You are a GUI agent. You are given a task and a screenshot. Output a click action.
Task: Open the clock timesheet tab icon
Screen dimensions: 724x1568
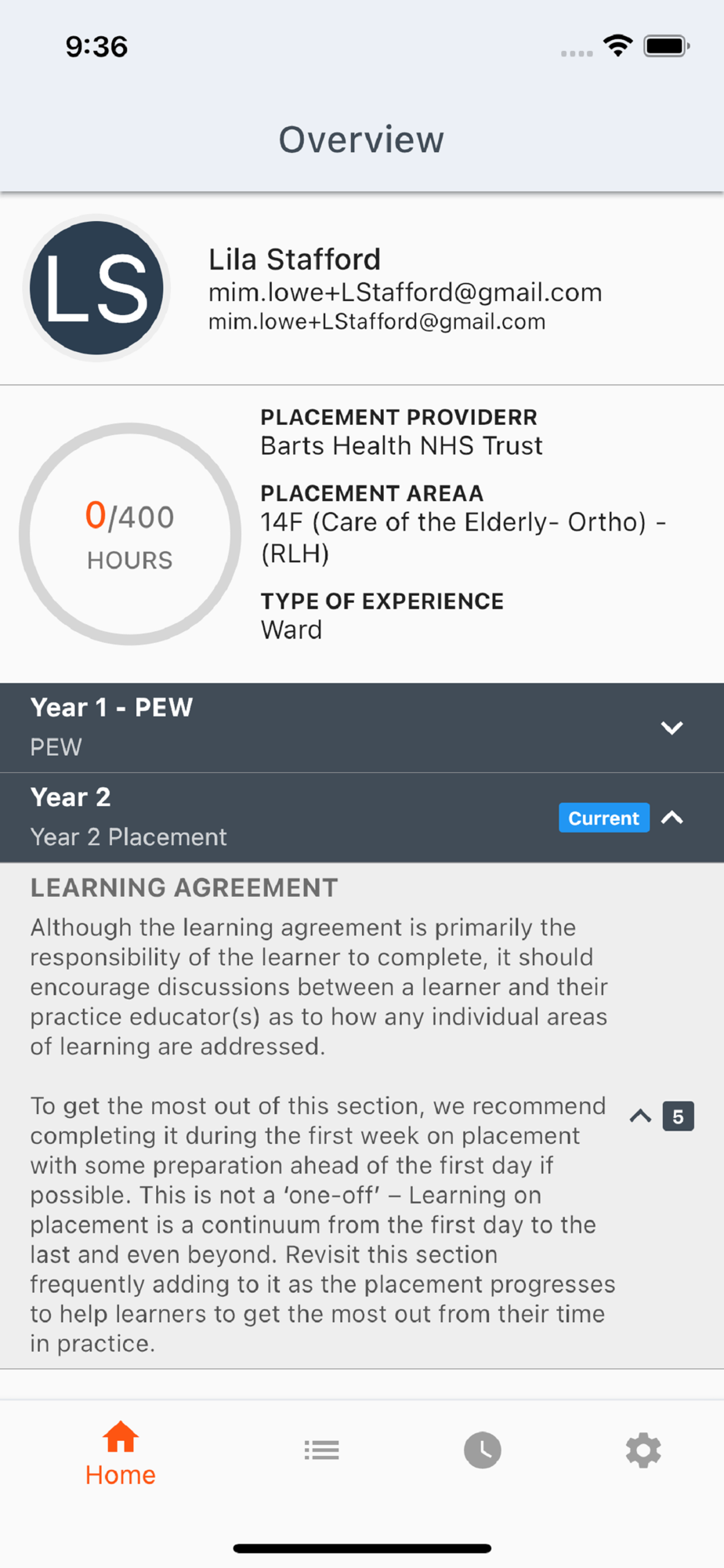483,1450
